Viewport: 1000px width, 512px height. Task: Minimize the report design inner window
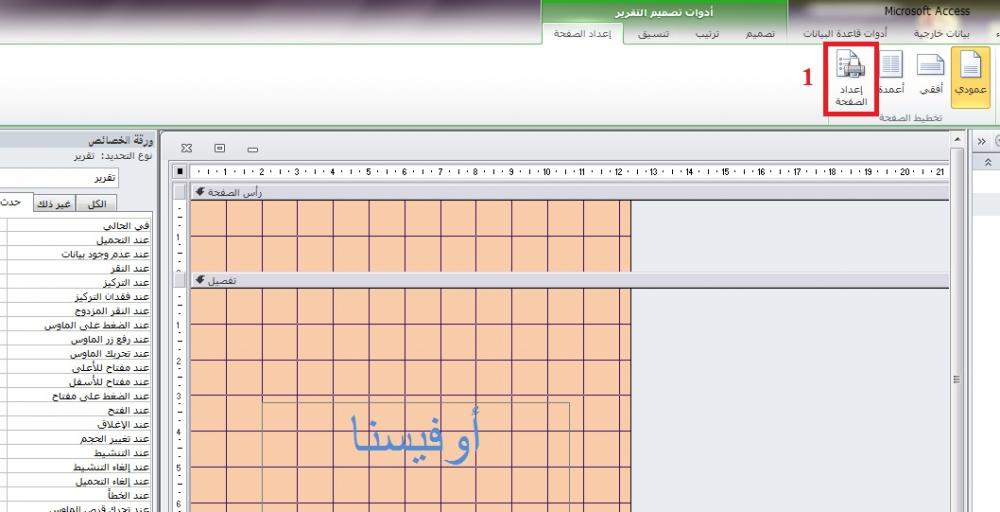coord(253,149)
